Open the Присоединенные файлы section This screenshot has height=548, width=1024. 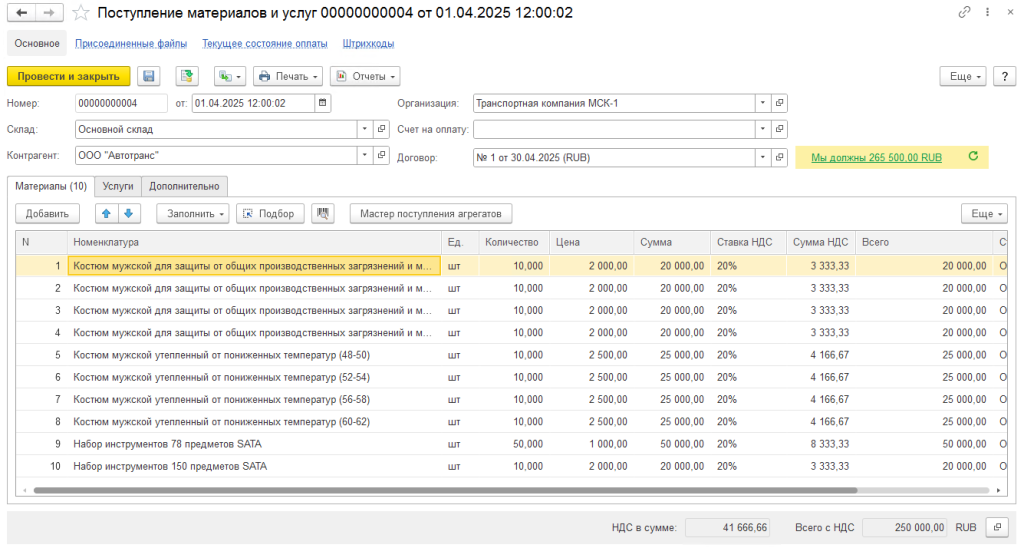click(131, 44)
